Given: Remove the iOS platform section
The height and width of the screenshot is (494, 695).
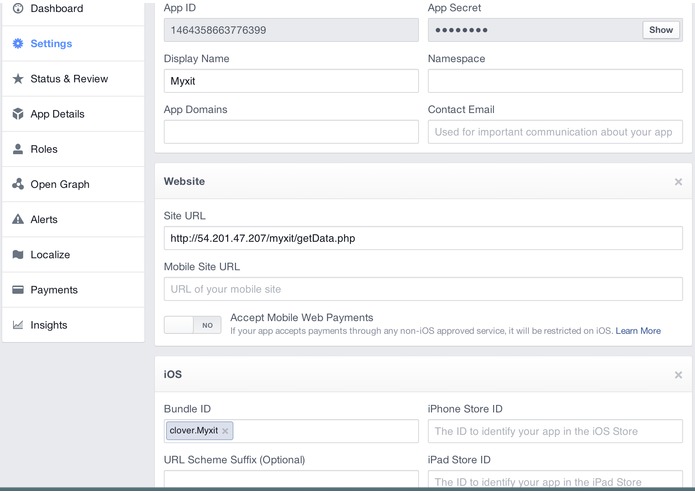Looking at the screenshot, I should [678, 375].
